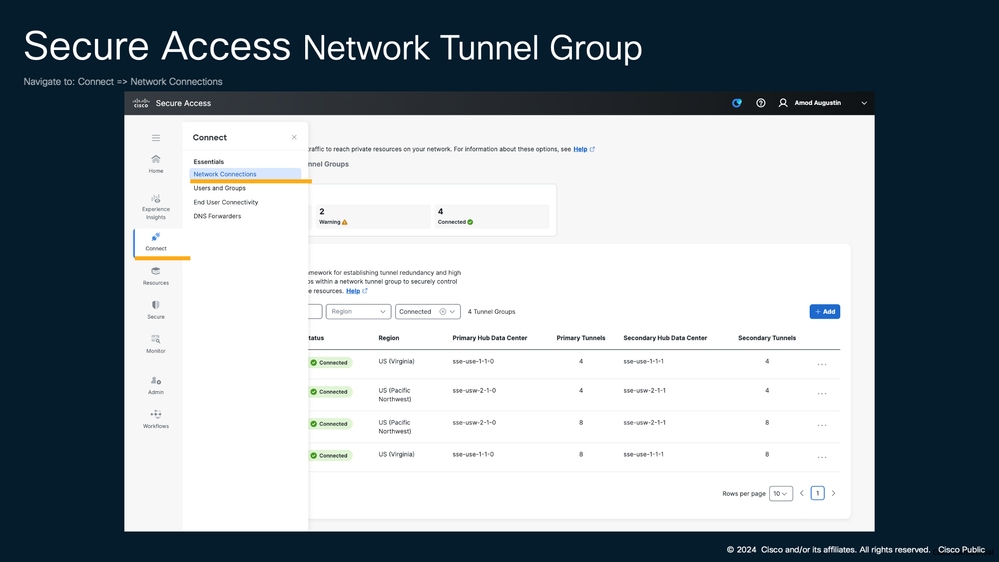Open actions menu for the sse-use-1-1-0 row with 8 primary tunnels
This screenshot has height=562, width=999.
point(822,457)
